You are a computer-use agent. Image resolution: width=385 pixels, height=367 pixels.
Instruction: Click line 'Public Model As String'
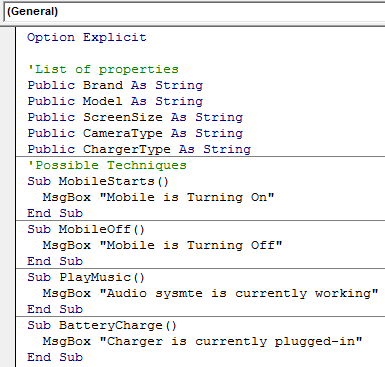click(x=115, y=101)
